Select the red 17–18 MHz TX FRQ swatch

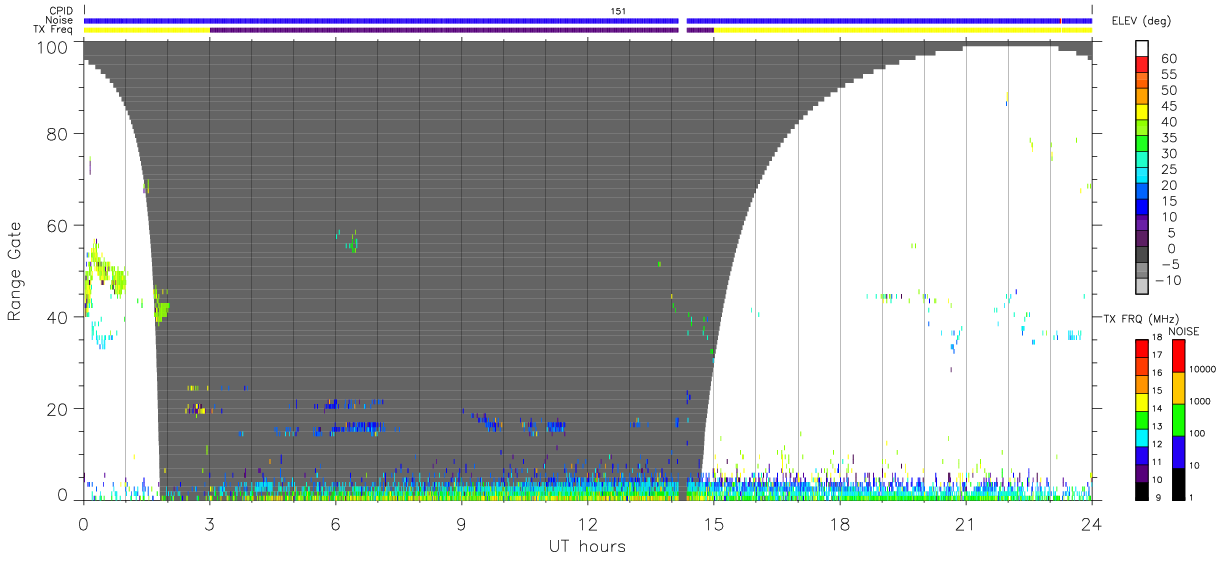pos(1141,349)
